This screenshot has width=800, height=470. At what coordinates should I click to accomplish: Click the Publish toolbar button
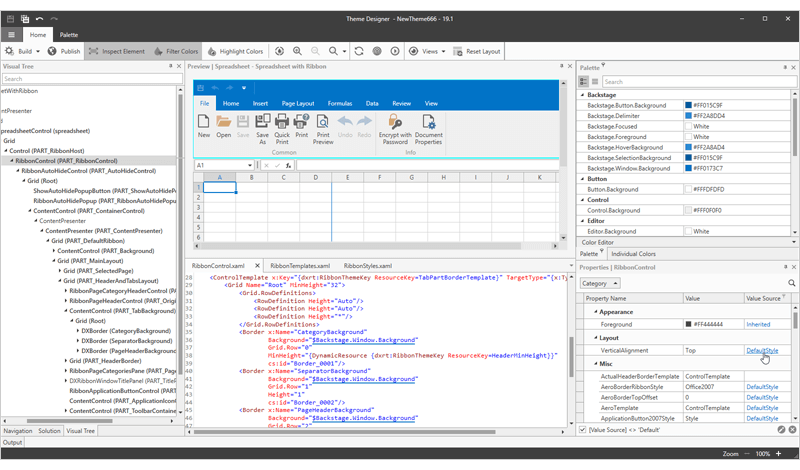64,51
